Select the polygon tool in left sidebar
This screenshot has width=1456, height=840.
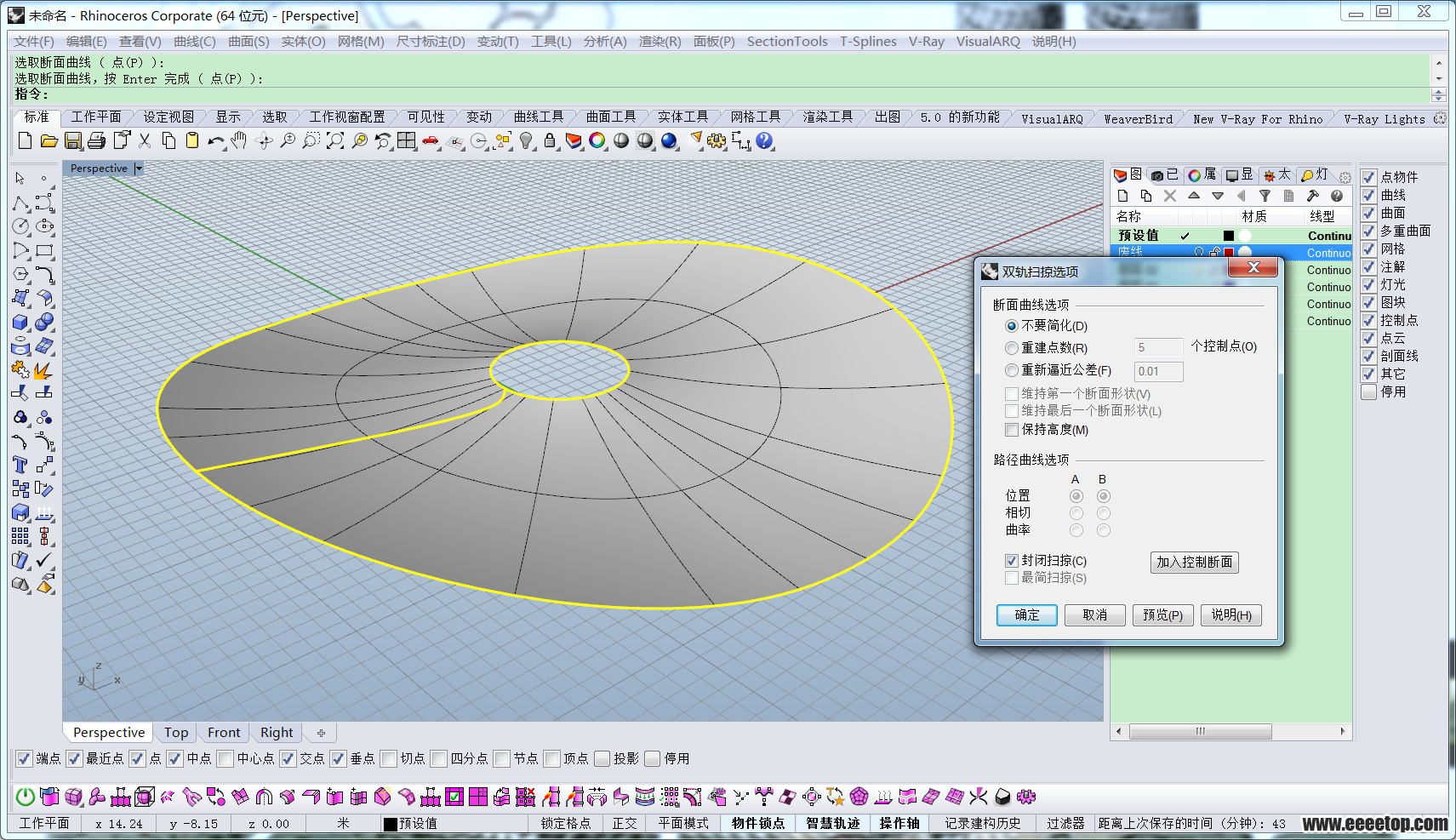click(20, 274)
